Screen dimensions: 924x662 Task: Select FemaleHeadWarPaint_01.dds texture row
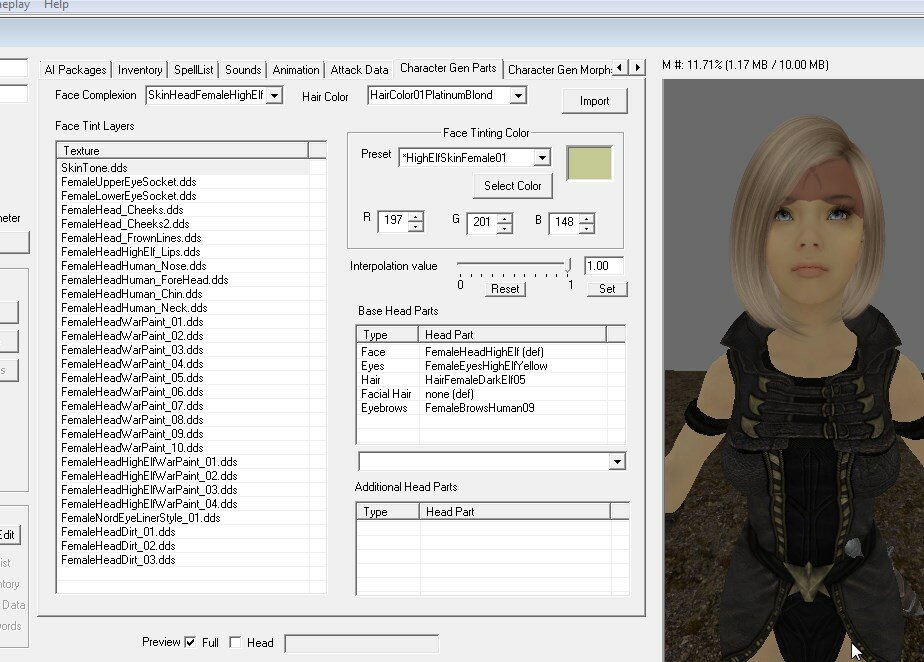[183, 322]
